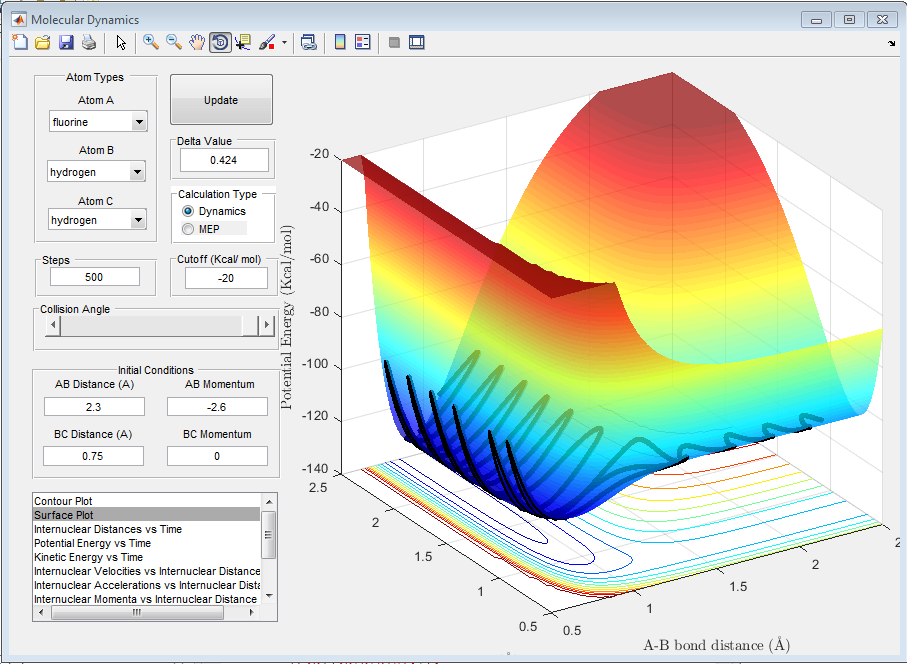Toggle the Rotate 3D tool
The image size is (907, 664).
pos(220,42)
